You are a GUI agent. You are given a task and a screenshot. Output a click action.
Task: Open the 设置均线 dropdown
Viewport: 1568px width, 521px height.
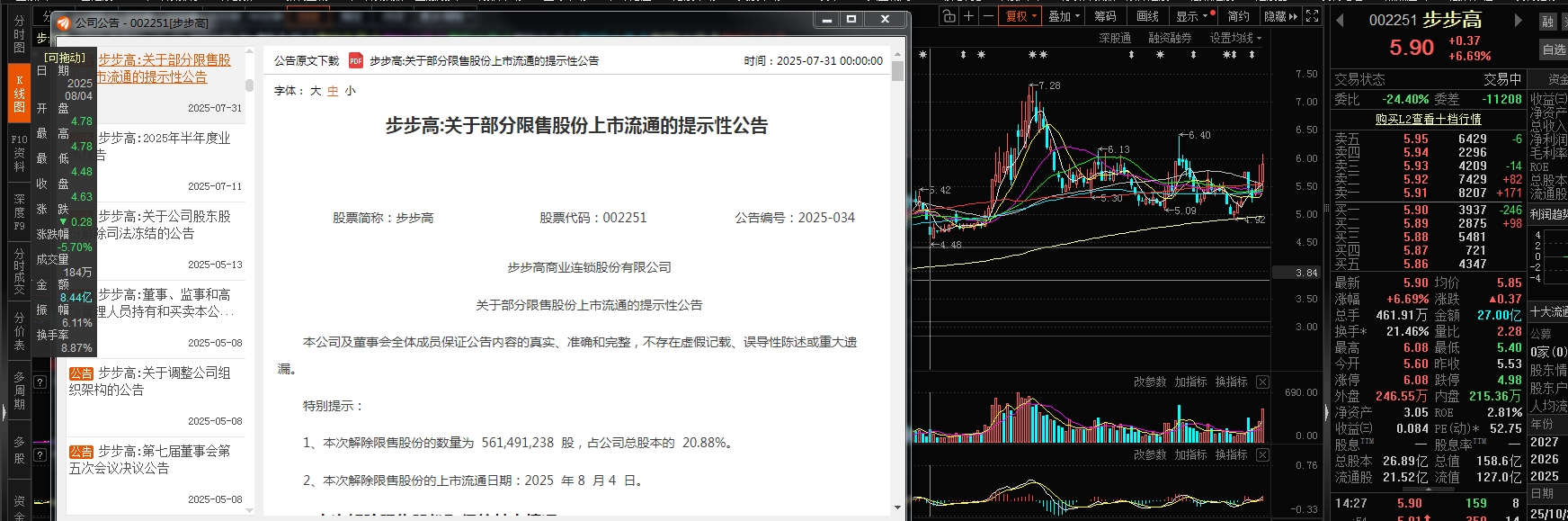click(x=1235, y=39)
